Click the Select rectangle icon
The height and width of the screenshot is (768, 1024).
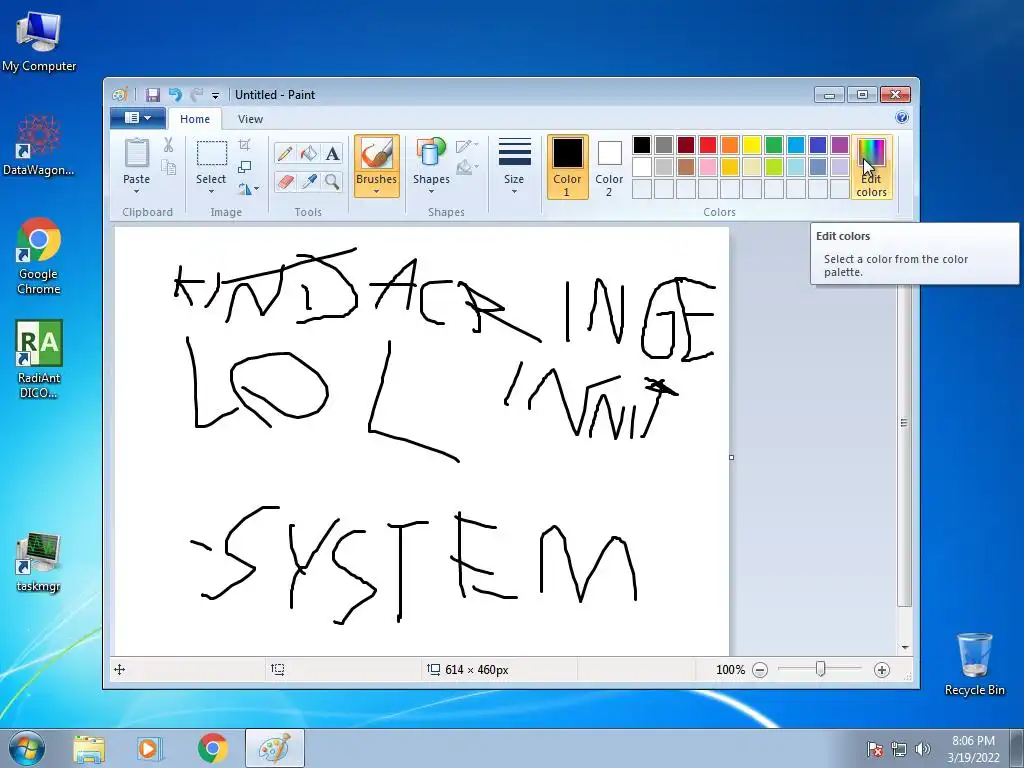point(212,153)
